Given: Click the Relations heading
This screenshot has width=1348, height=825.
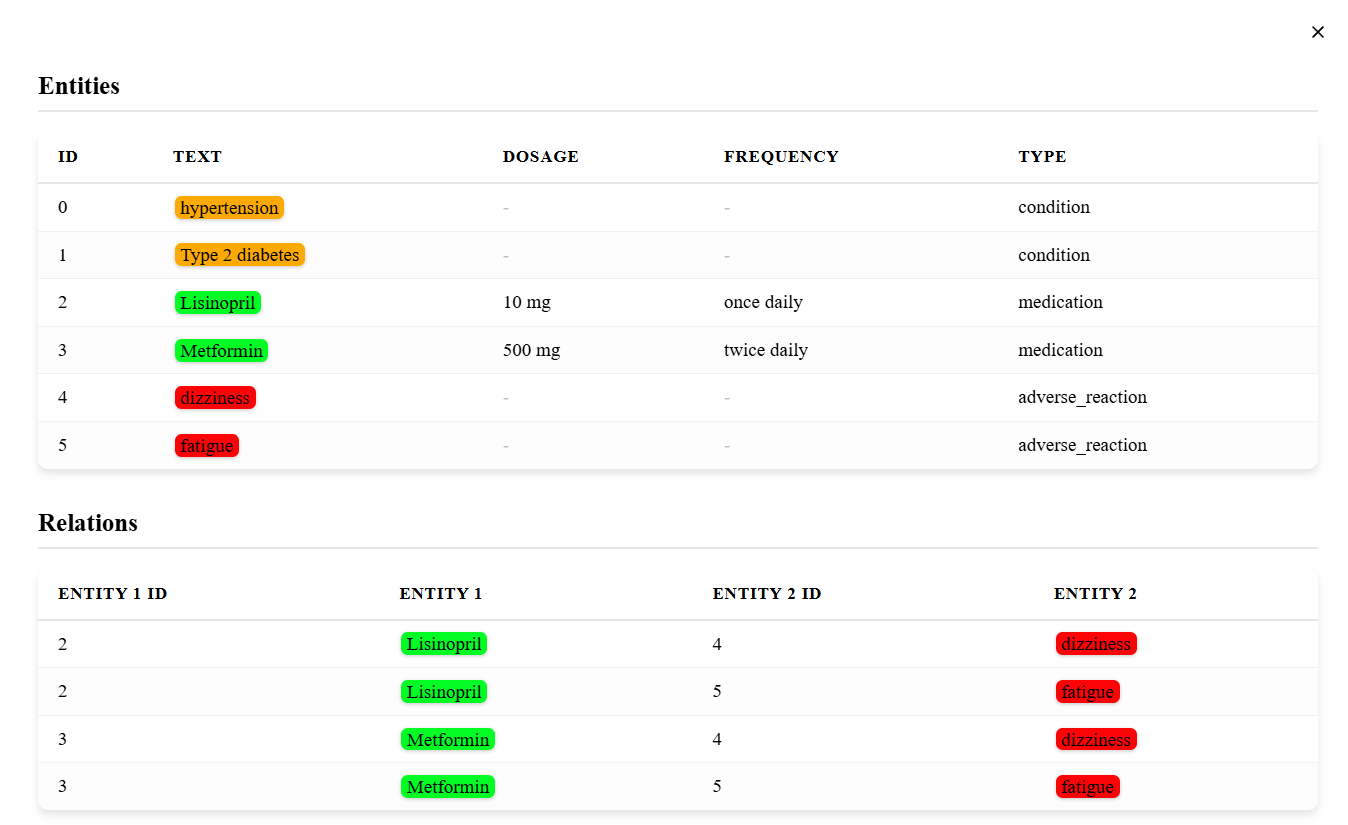Looking at the screenshot, I should pos(88,523).
